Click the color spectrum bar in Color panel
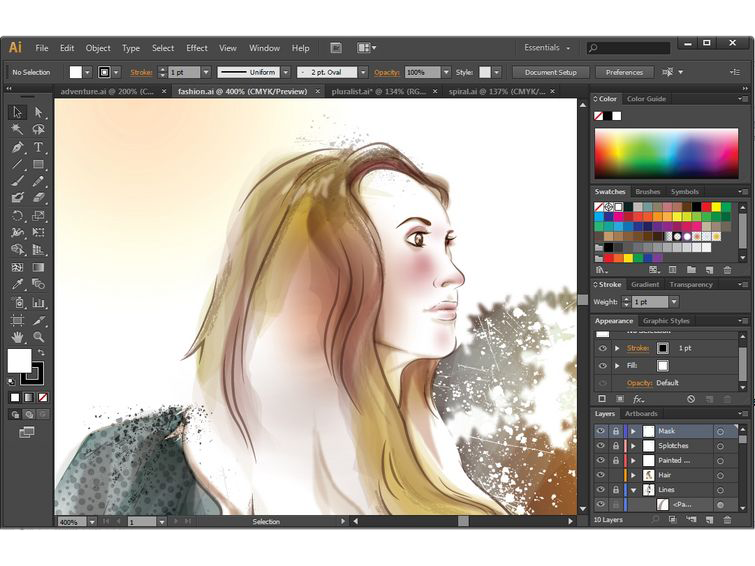The height and width of the screenshot is (566, 755). pyautogui.click(x=666, y=152)
